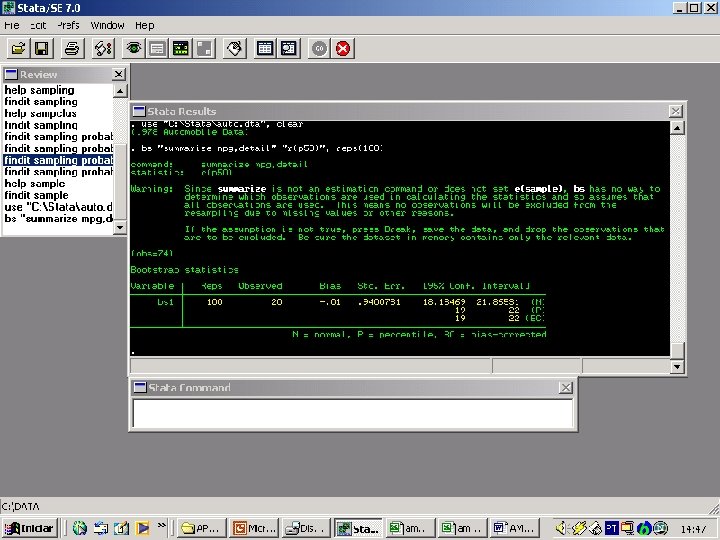
Task: Open the Data Editor toolbar icon
Action: 265,48
